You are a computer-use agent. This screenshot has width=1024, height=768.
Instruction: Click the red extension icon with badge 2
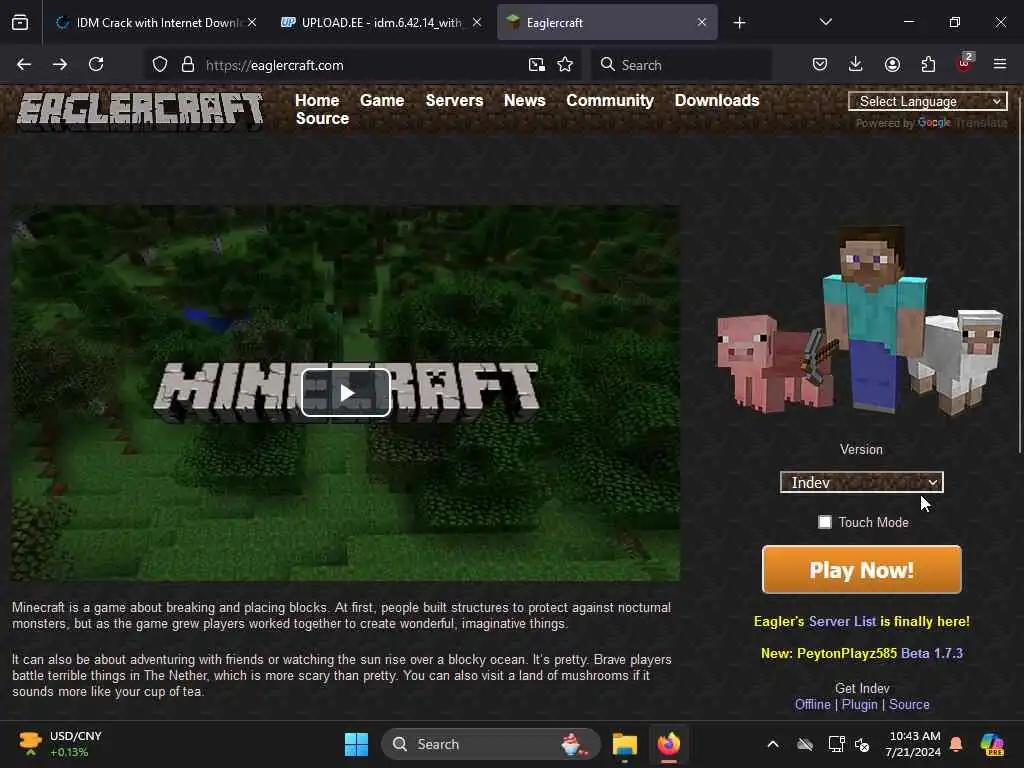coord(965,63)
